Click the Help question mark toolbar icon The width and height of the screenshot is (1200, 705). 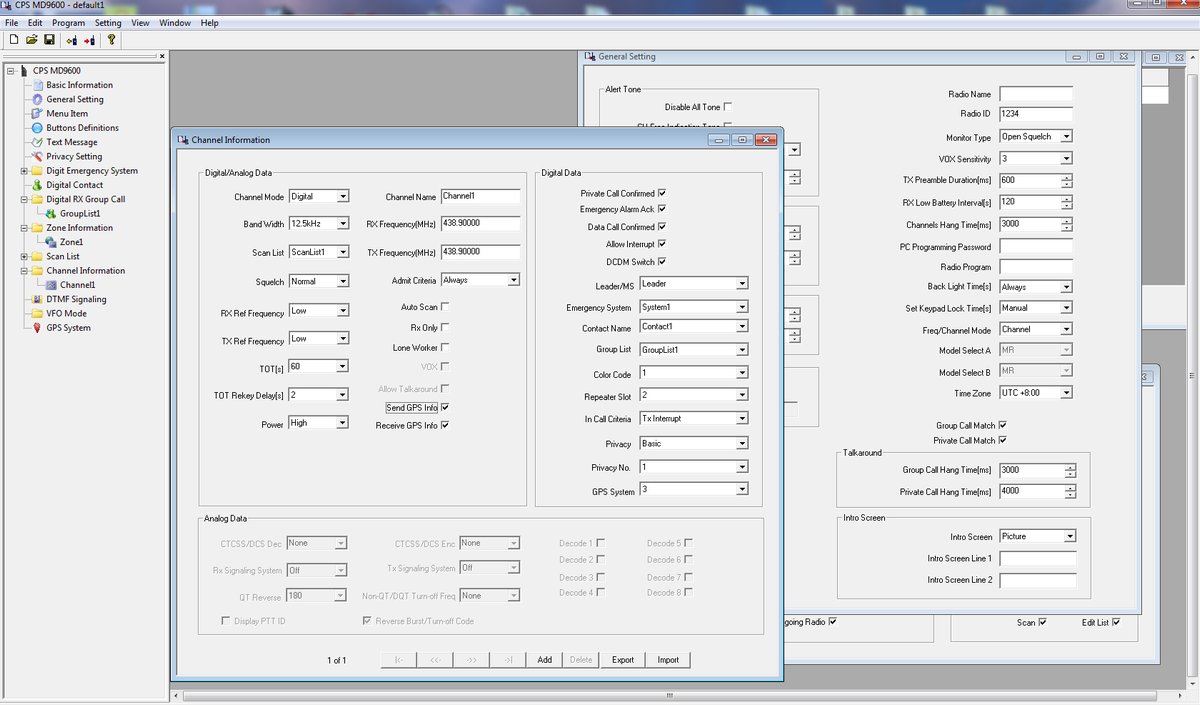click(x=111, y=40)
